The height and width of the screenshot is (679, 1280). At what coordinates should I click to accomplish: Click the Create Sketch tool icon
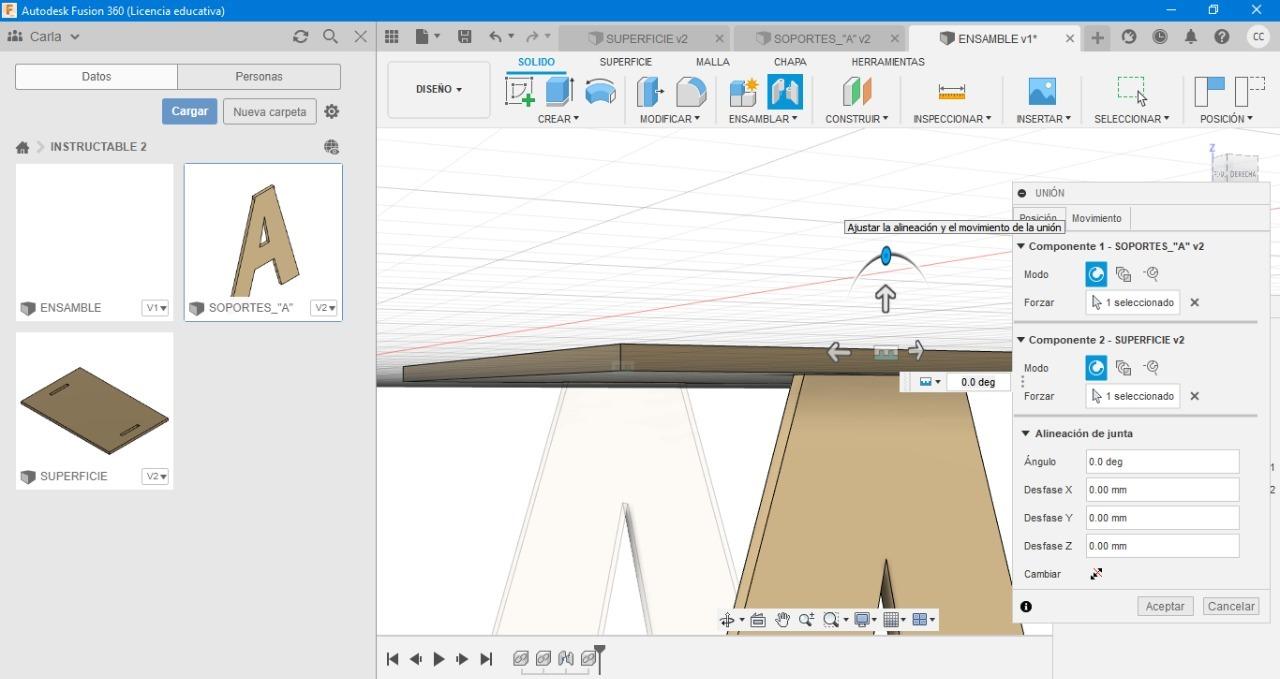[520, 92]
